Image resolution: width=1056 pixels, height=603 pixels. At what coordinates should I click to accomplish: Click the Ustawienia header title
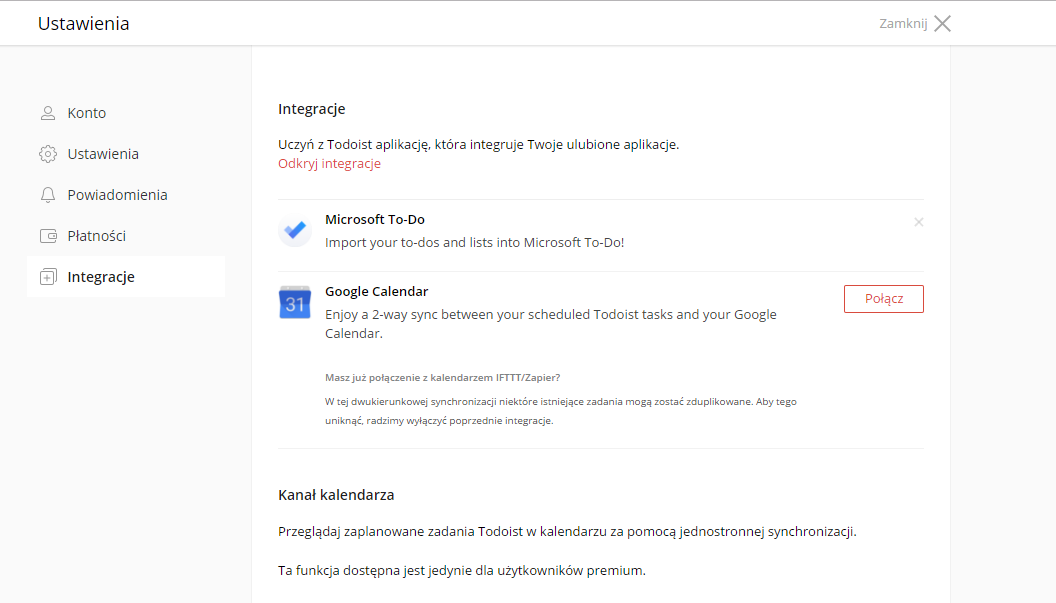click(84, 24)
